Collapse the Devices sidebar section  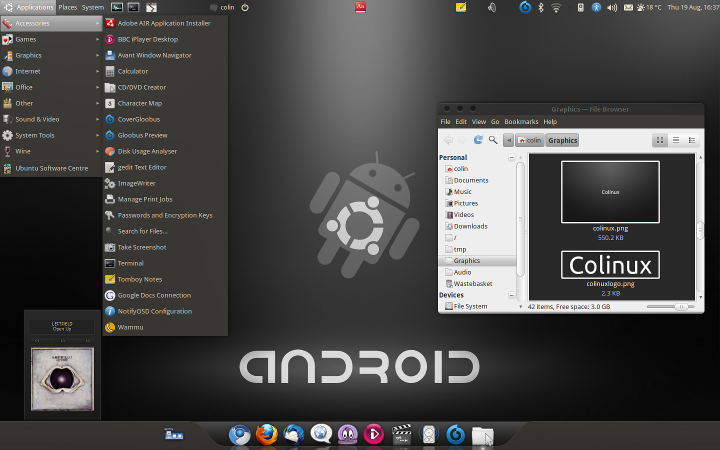(x=512, y=295)
